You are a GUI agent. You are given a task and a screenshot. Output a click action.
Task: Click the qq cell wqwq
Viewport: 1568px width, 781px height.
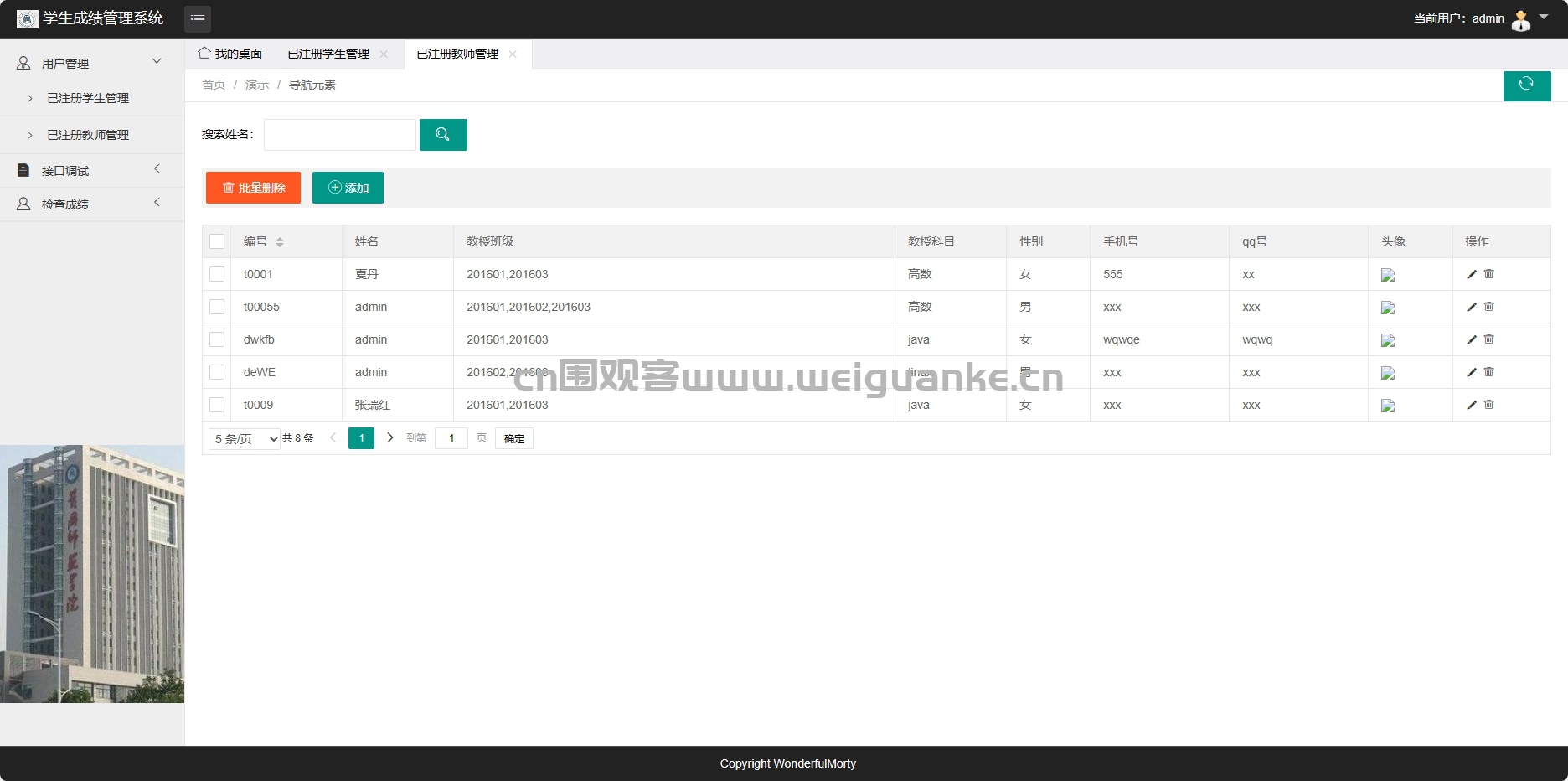(x=1257, y=339)
